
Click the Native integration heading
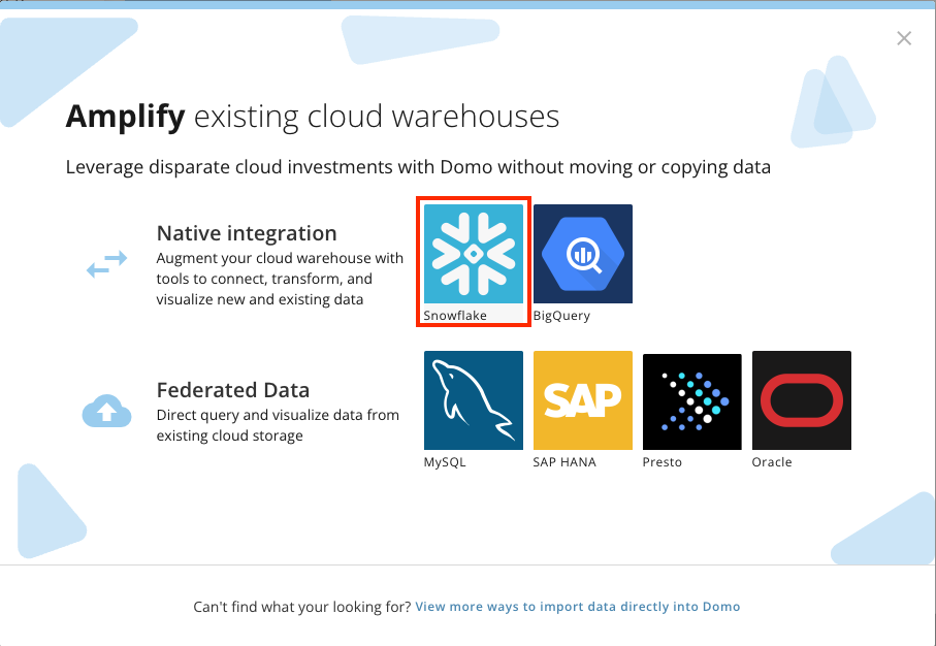246,234
